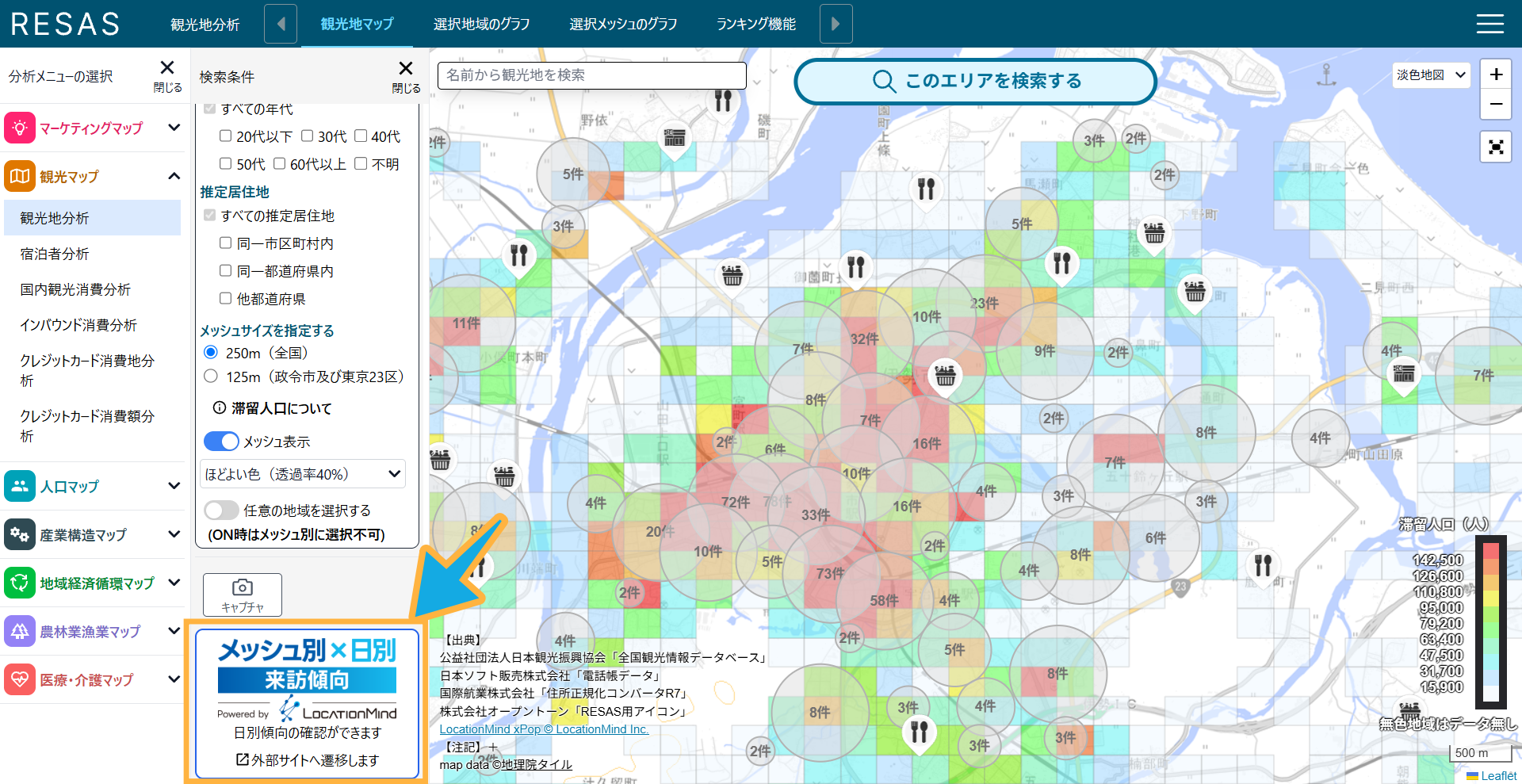Click the left tab-scroll arrow
Image resolution: width=1522 pixels, height=784 pixels.
point(281,24)
